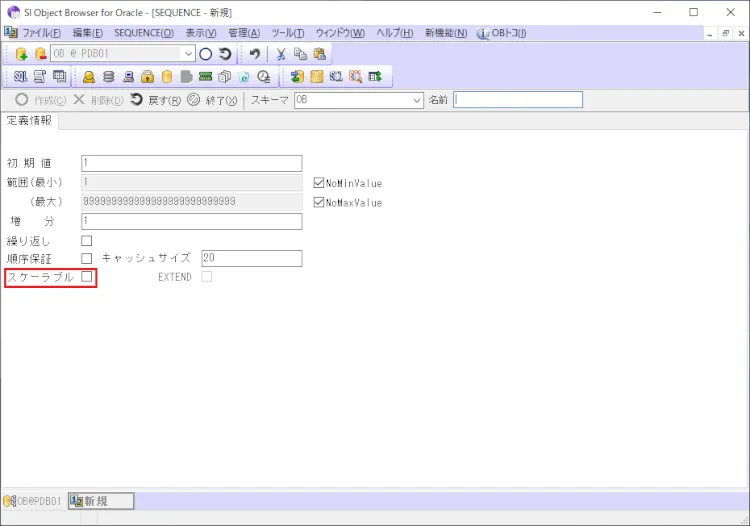Open the 表示(V) menu
The height and width of the screenshot is (526, 750).
[201, 33]
